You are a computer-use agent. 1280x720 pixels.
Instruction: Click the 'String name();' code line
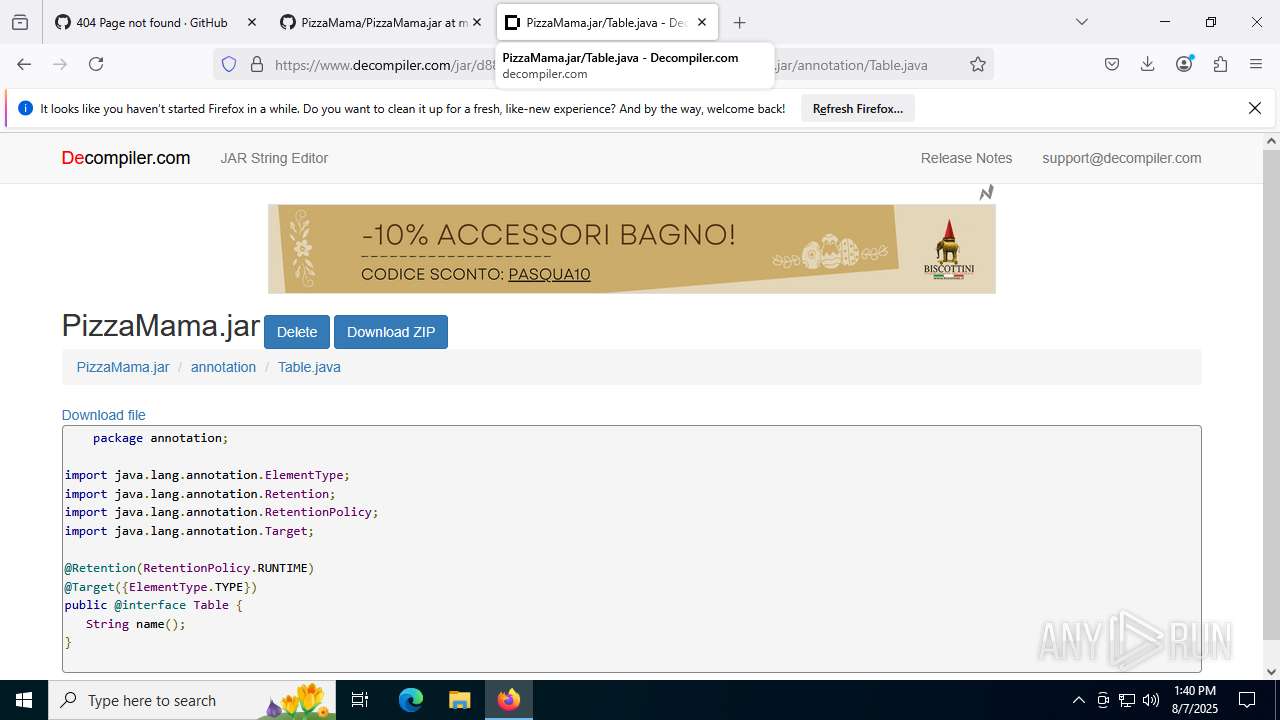click(136, 624)
